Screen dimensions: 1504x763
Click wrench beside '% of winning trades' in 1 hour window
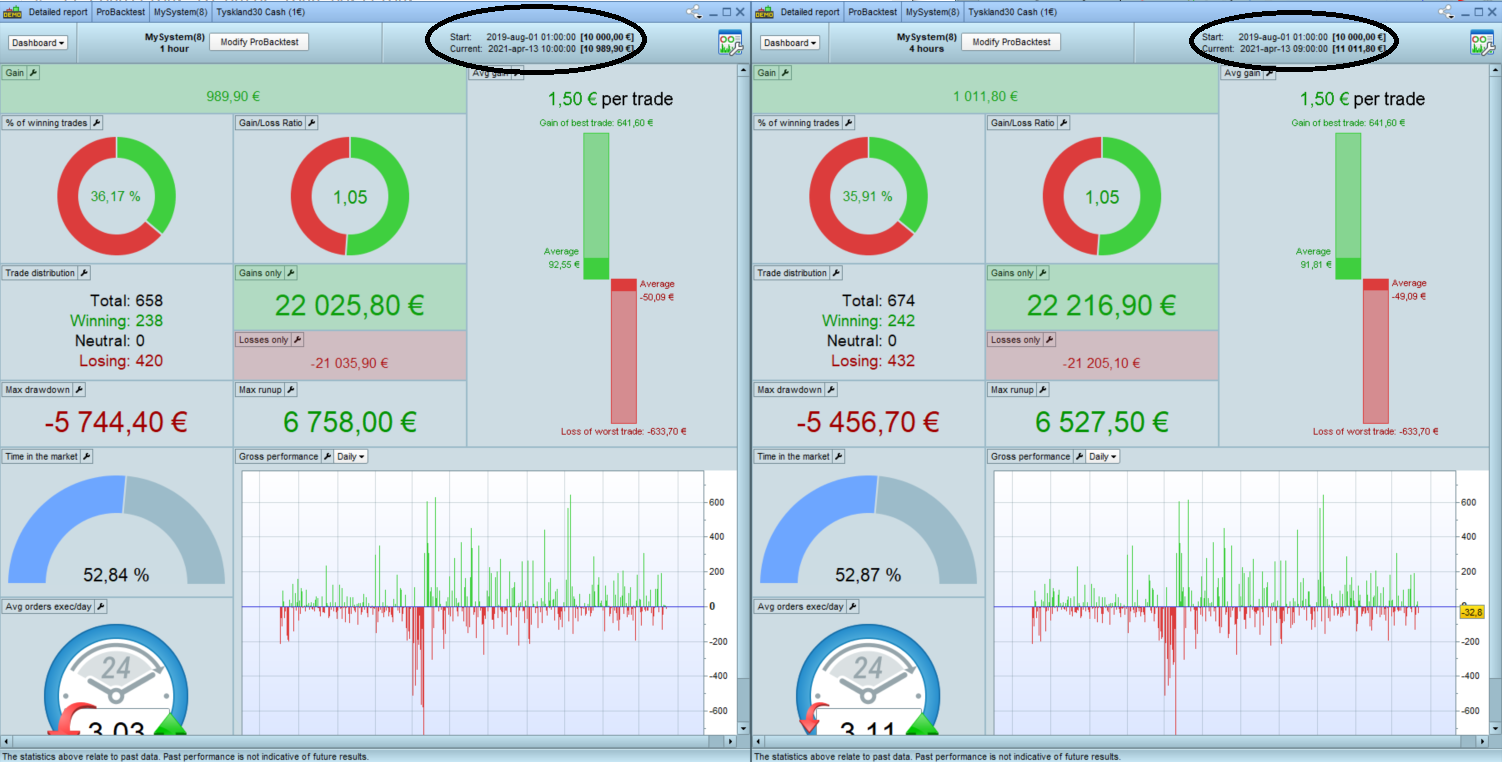pos(97,123)
